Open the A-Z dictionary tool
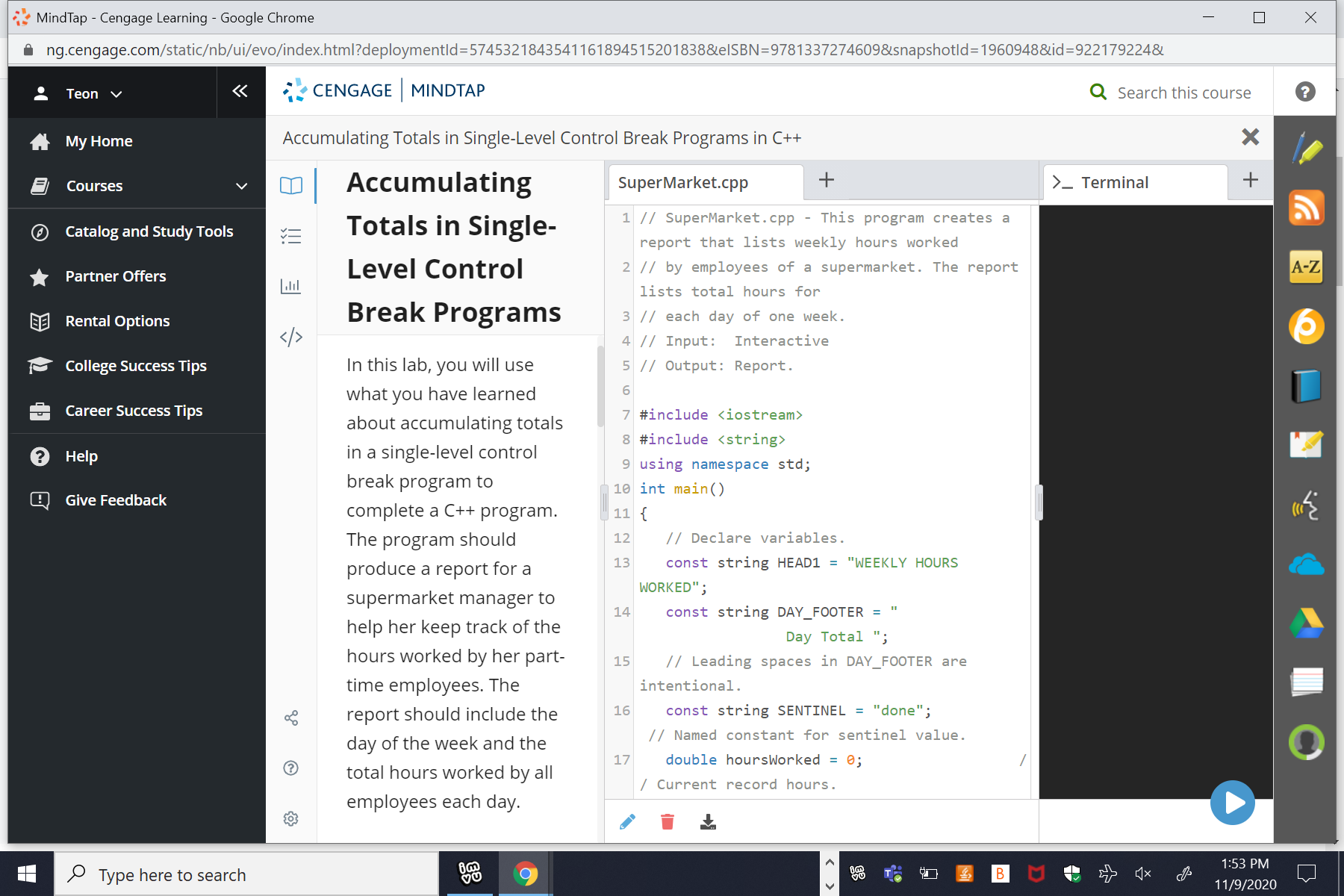 1305,267
